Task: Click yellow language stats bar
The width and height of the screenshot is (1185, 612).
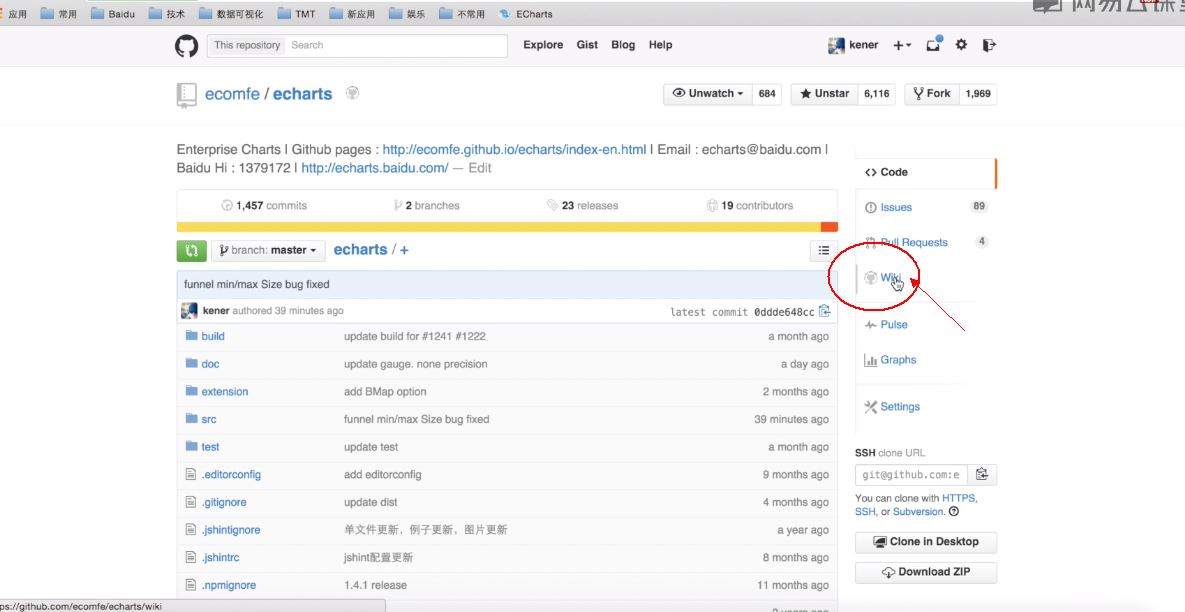Action: tap(499, 227)
